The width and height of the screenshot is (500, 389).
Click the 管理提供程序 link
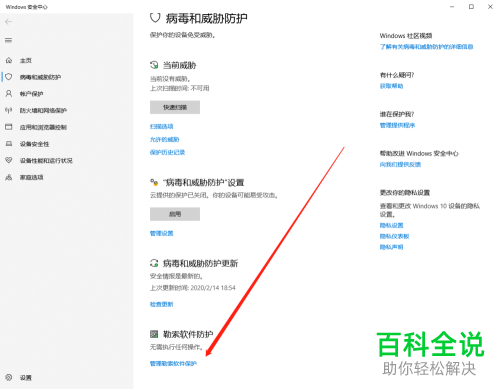tap(397, 125)
